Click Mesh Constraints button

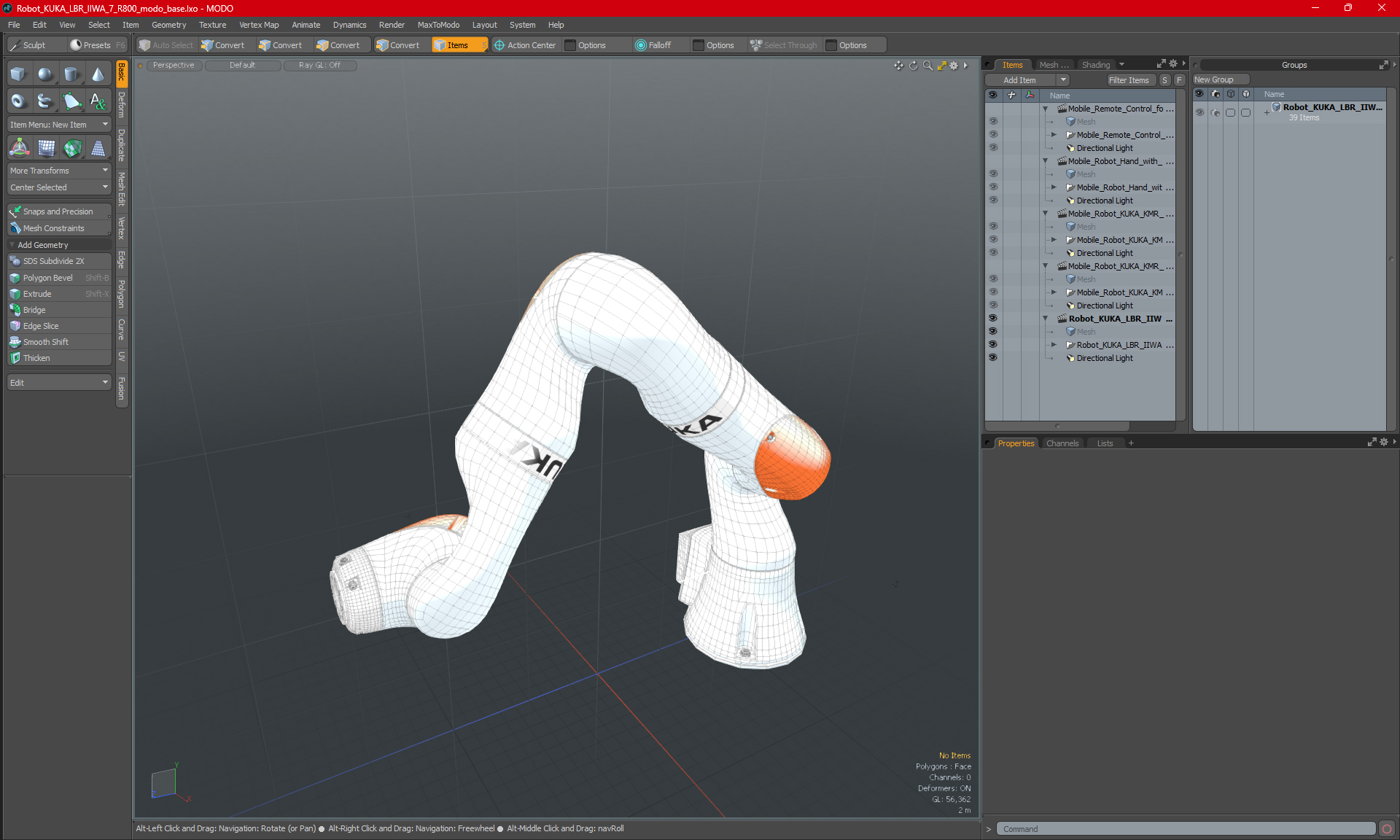click(x=59, y=228)
